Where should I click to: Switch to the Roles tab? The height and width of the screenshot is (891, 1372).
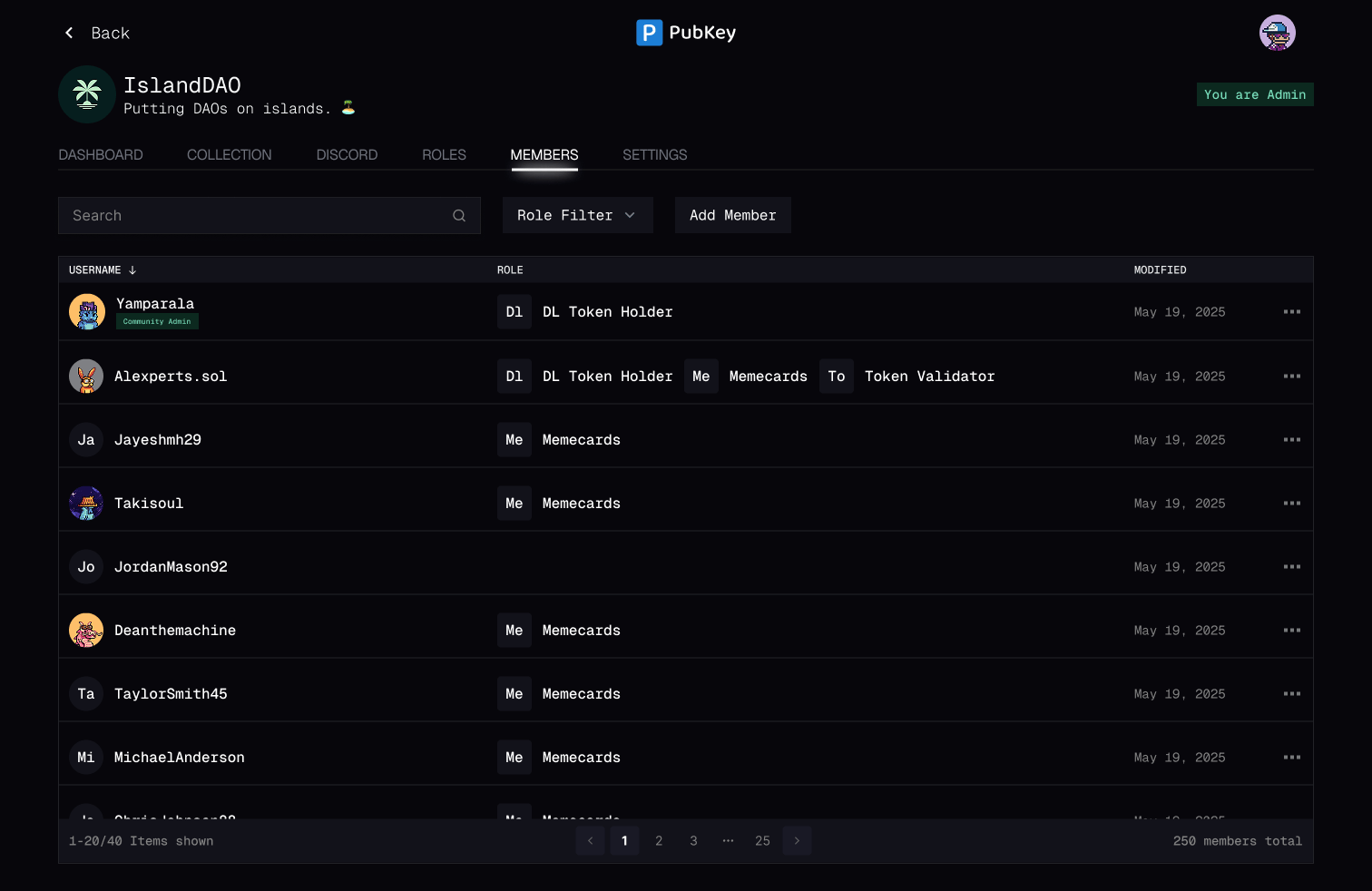click(x=444, y=155)
